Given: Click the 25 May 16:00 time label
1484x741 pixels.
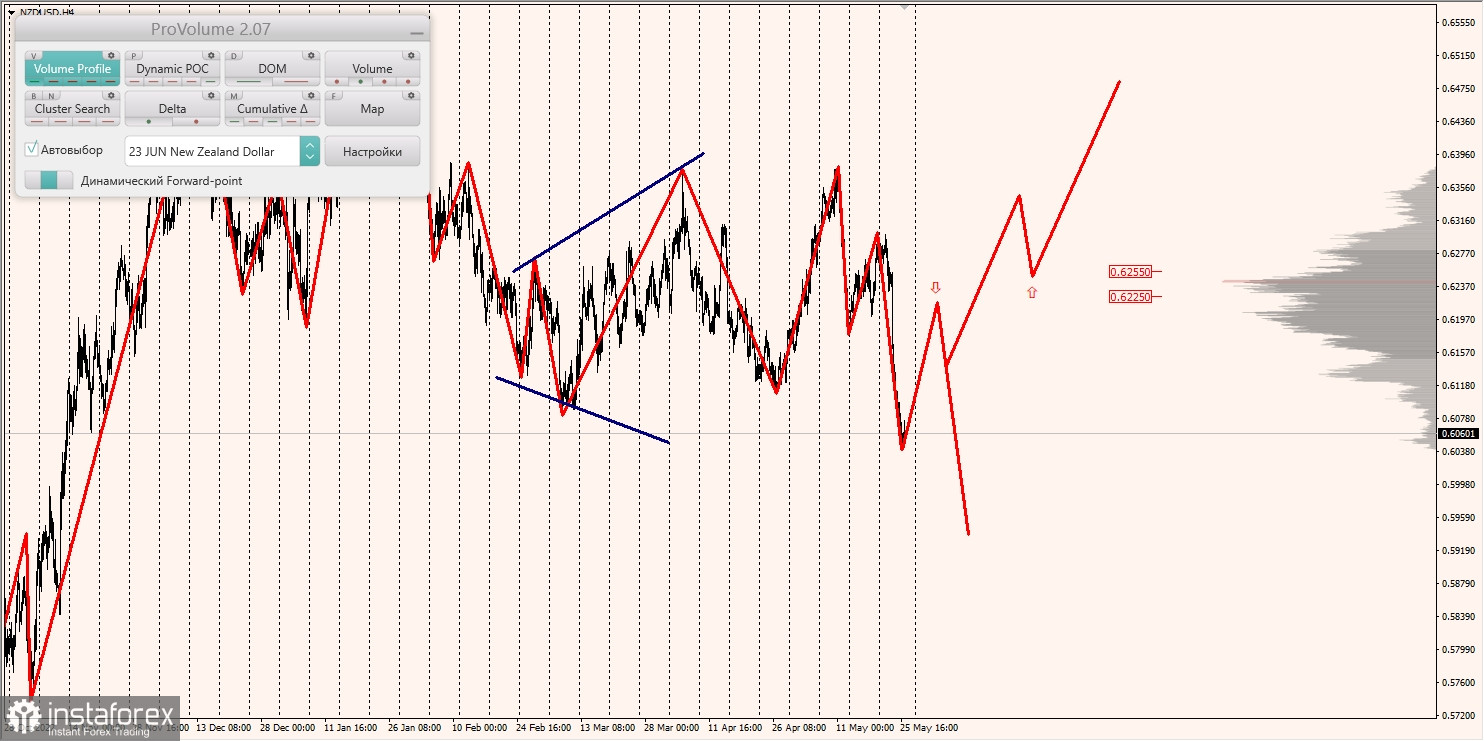Looking at the screenshot, I should tap(929, 728).
